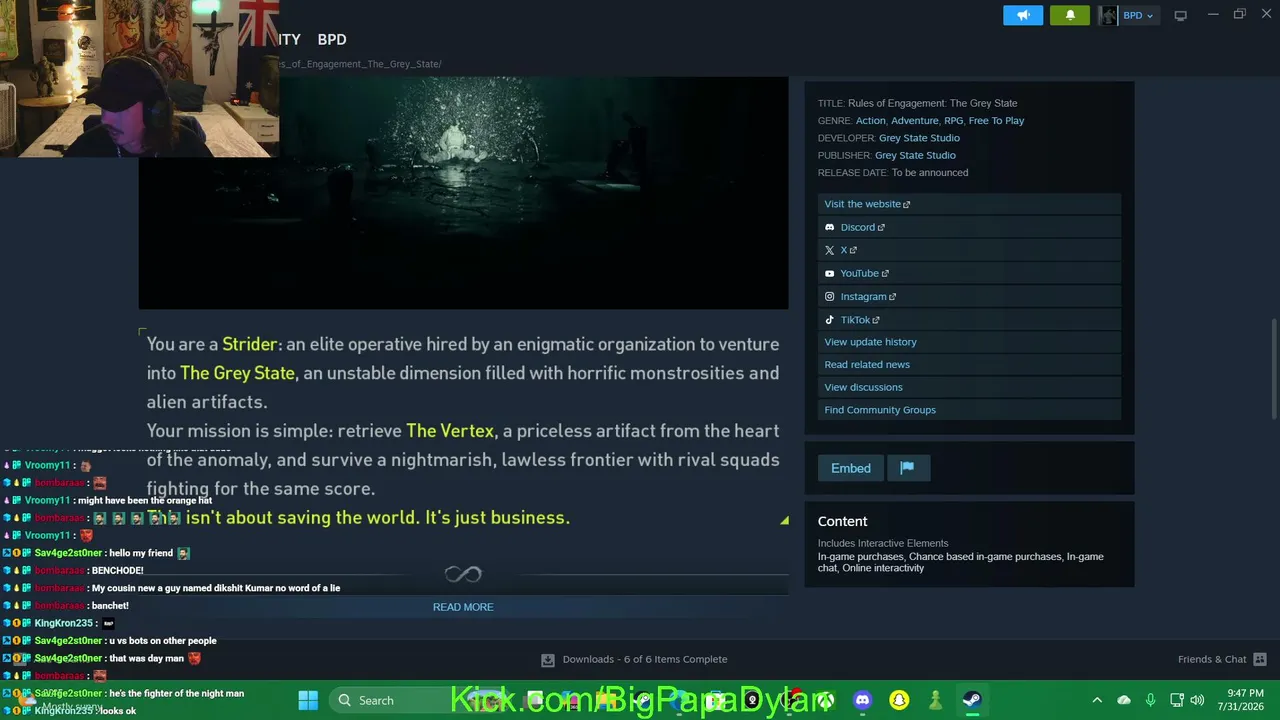The image size is (1280, 720).
Task: Click the Friends & Chat icon
Action: 1260,659
